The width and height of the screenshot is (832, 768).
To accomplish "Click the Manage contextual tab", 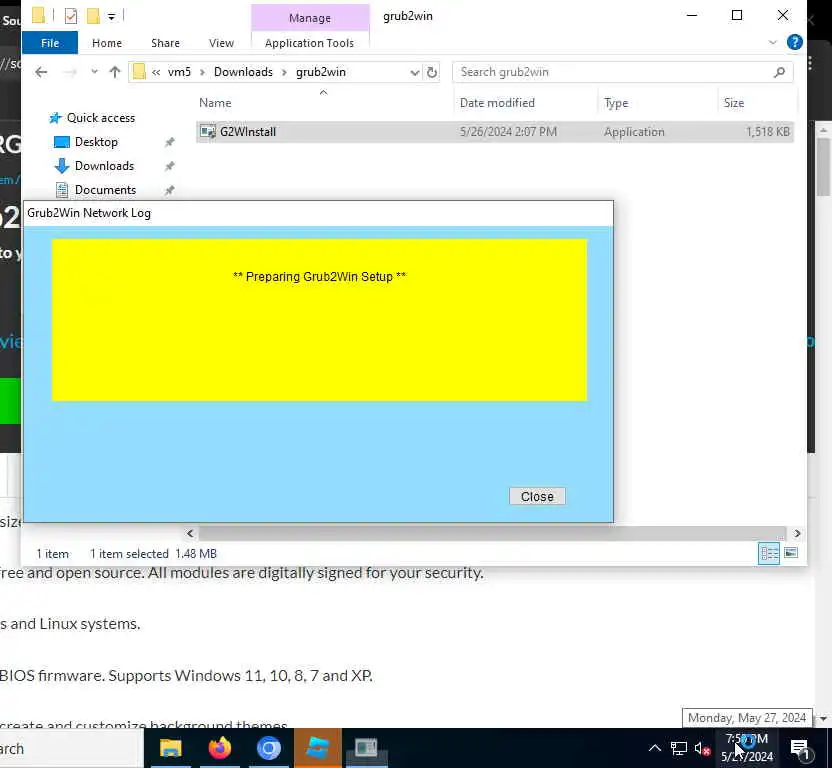I will (310, 18).
